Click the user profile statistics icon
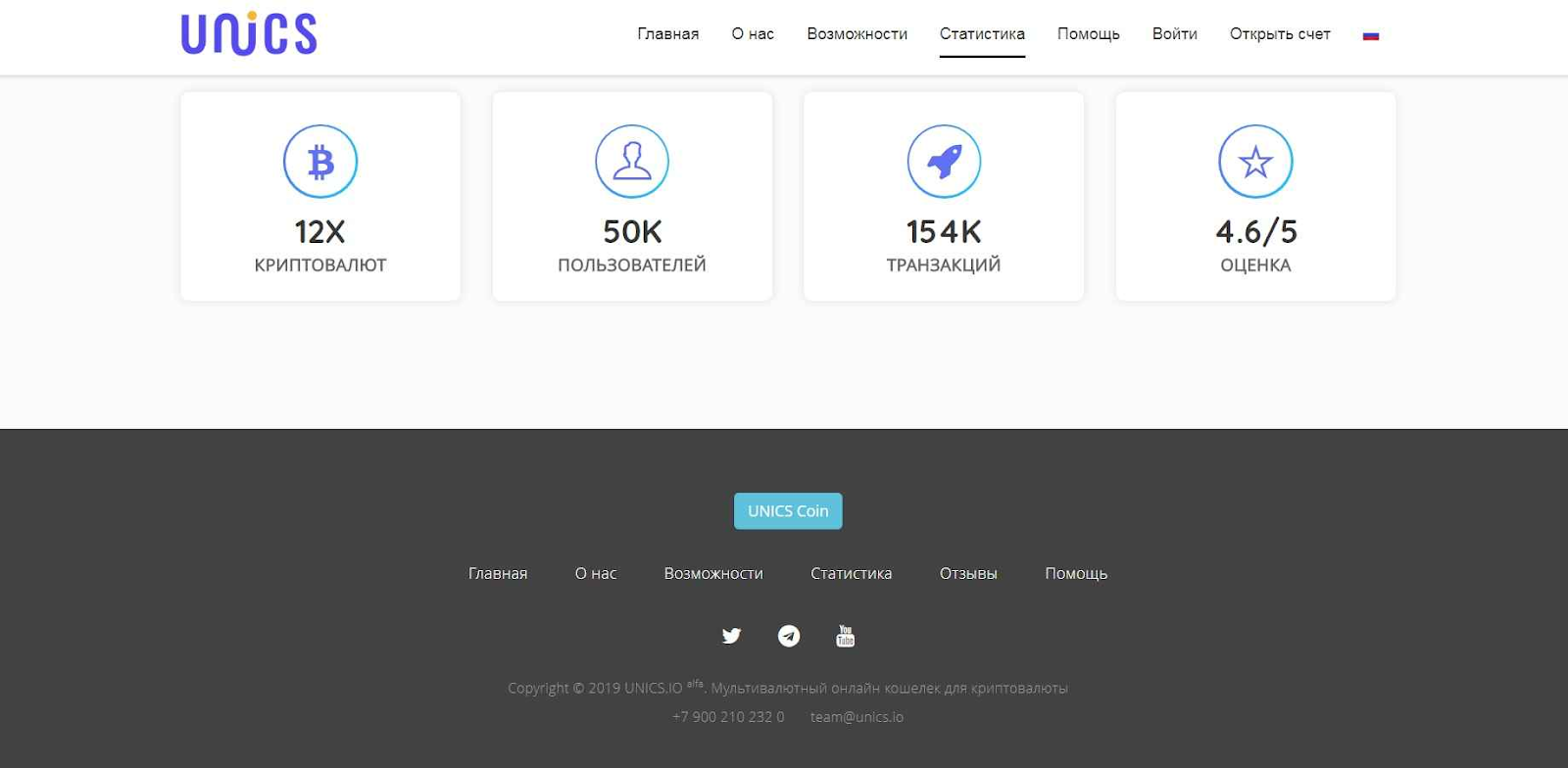 point(632,162)
